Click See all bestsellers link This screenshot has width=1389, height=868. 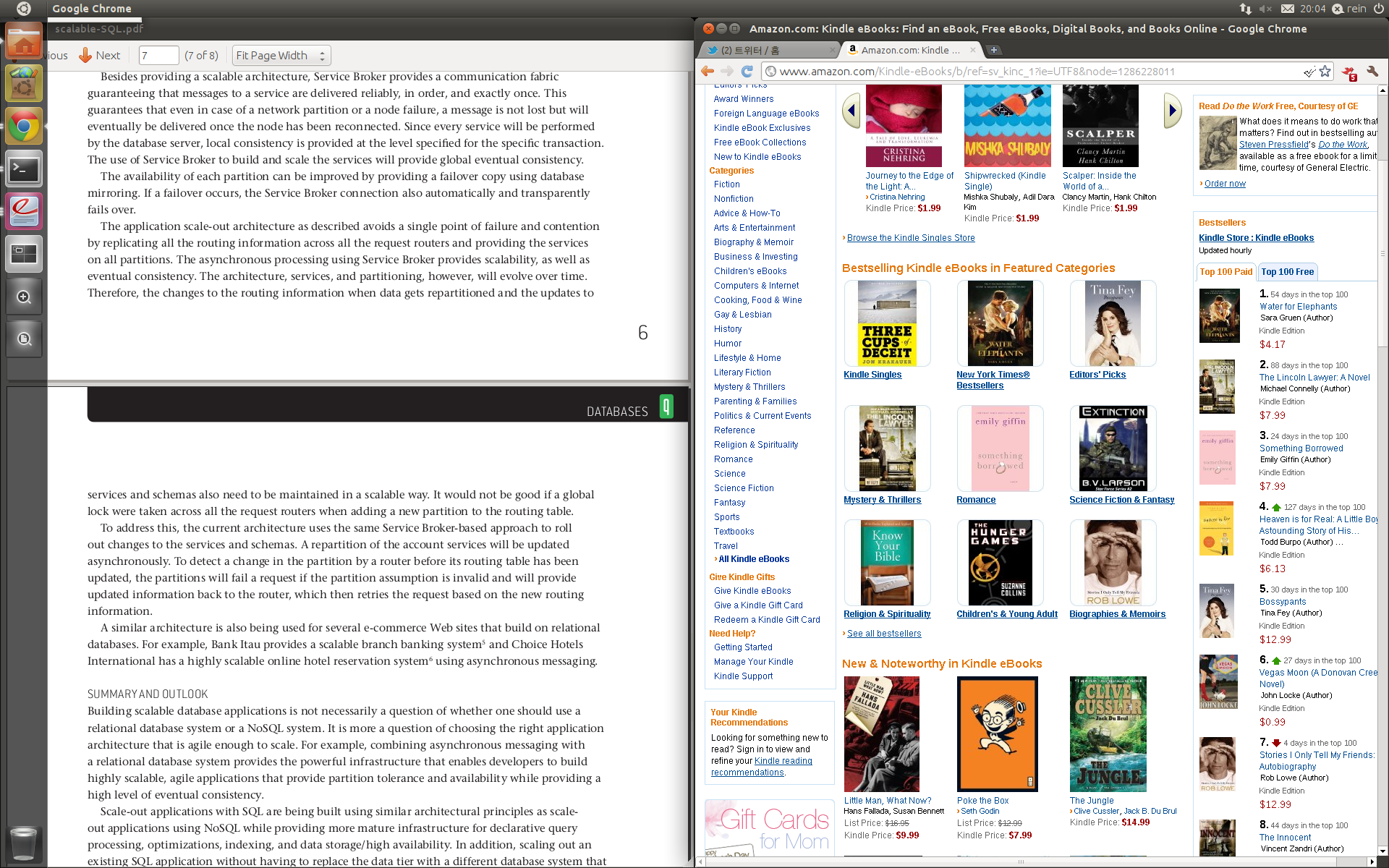(884, 634)
